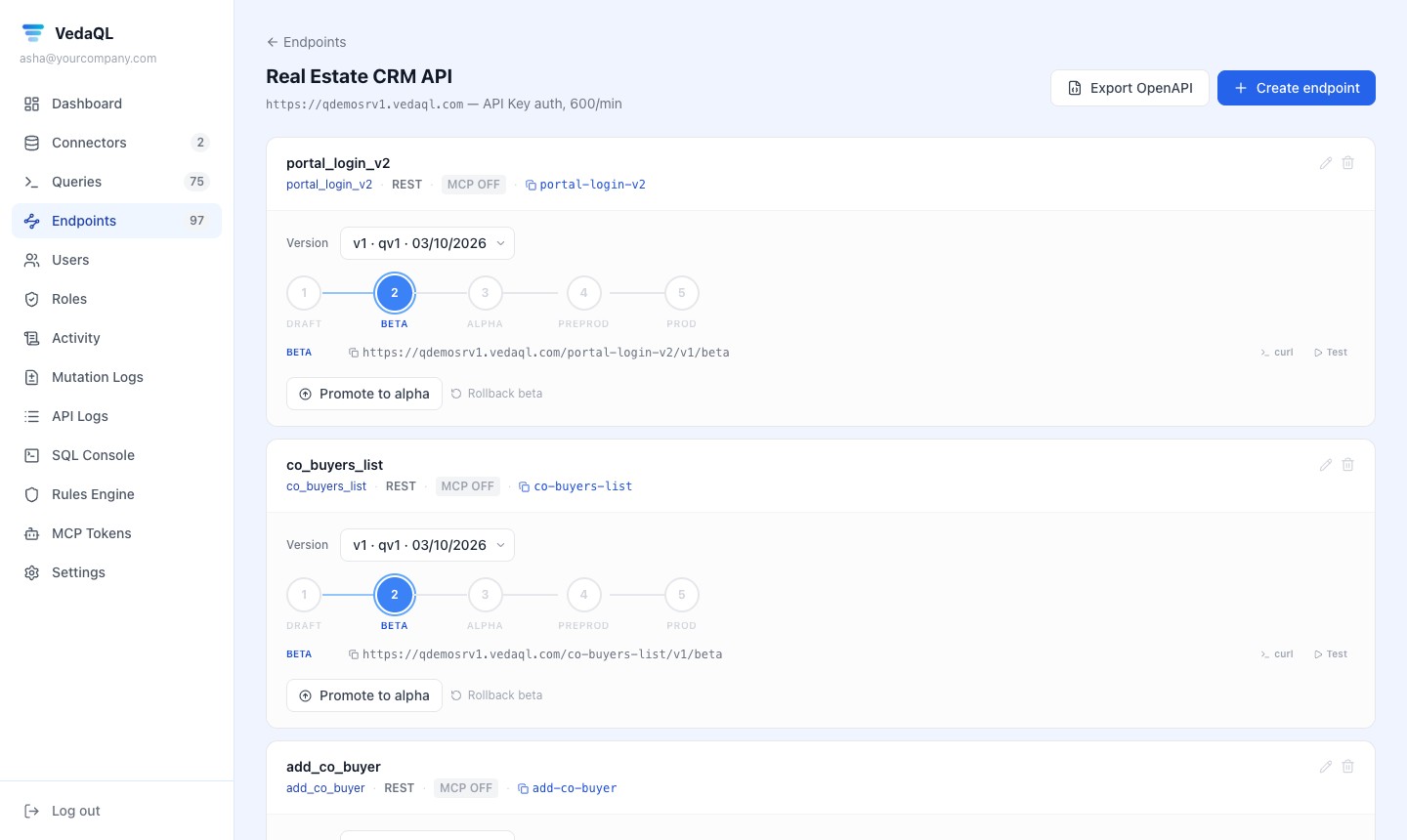Image resolution: width=1407 pixels, height=840 pixels.
Task: Click the Log out icon
Action: click(x=31, y=811)
